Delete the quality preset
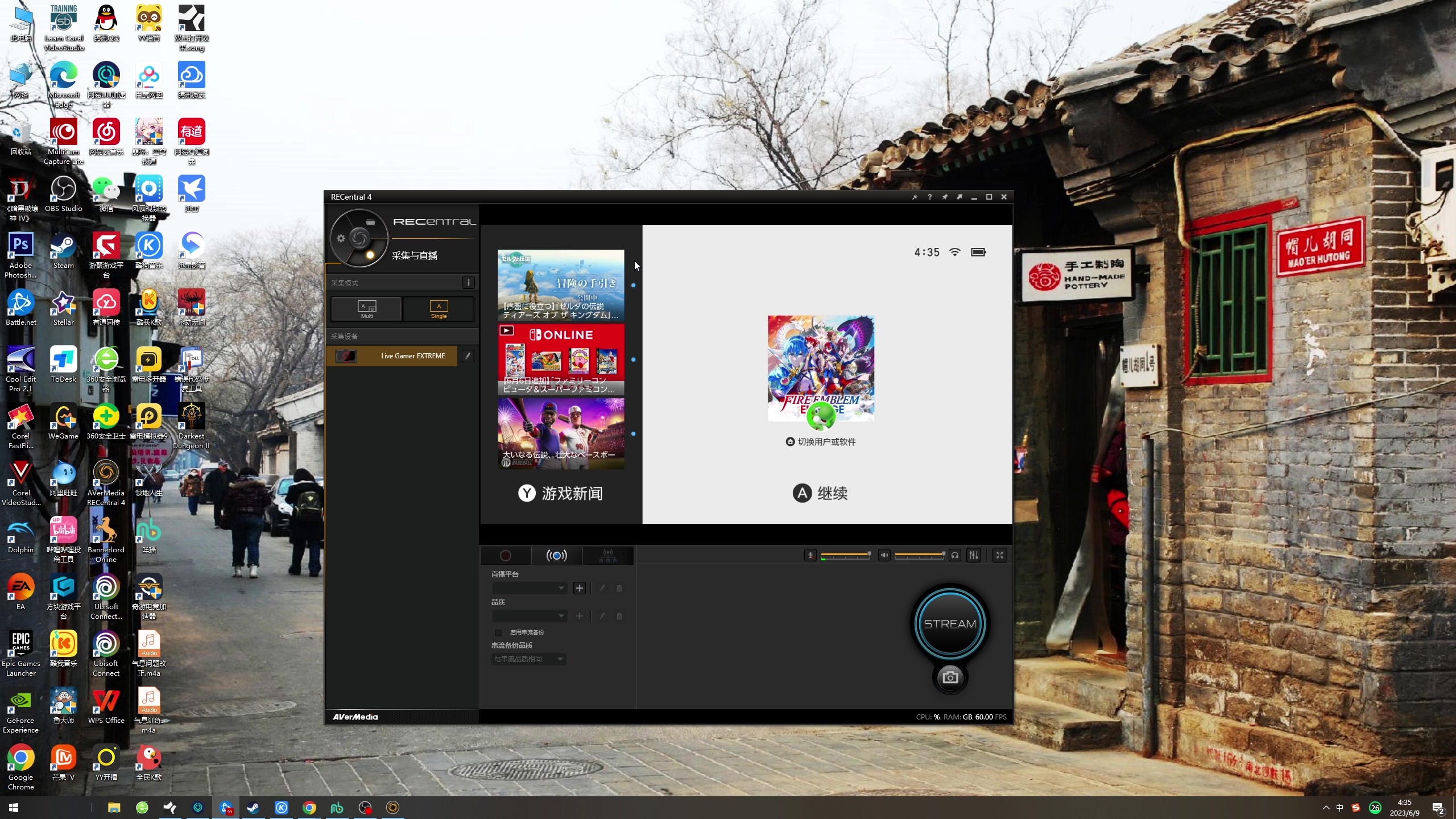Screen dimensions: 1456x819 click(619, 616)
